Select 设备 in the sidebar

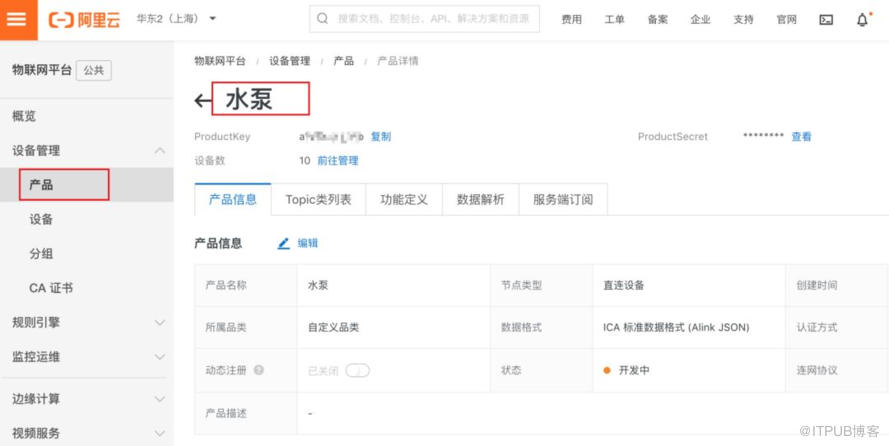pyautogui.click(x=41, y=219)
